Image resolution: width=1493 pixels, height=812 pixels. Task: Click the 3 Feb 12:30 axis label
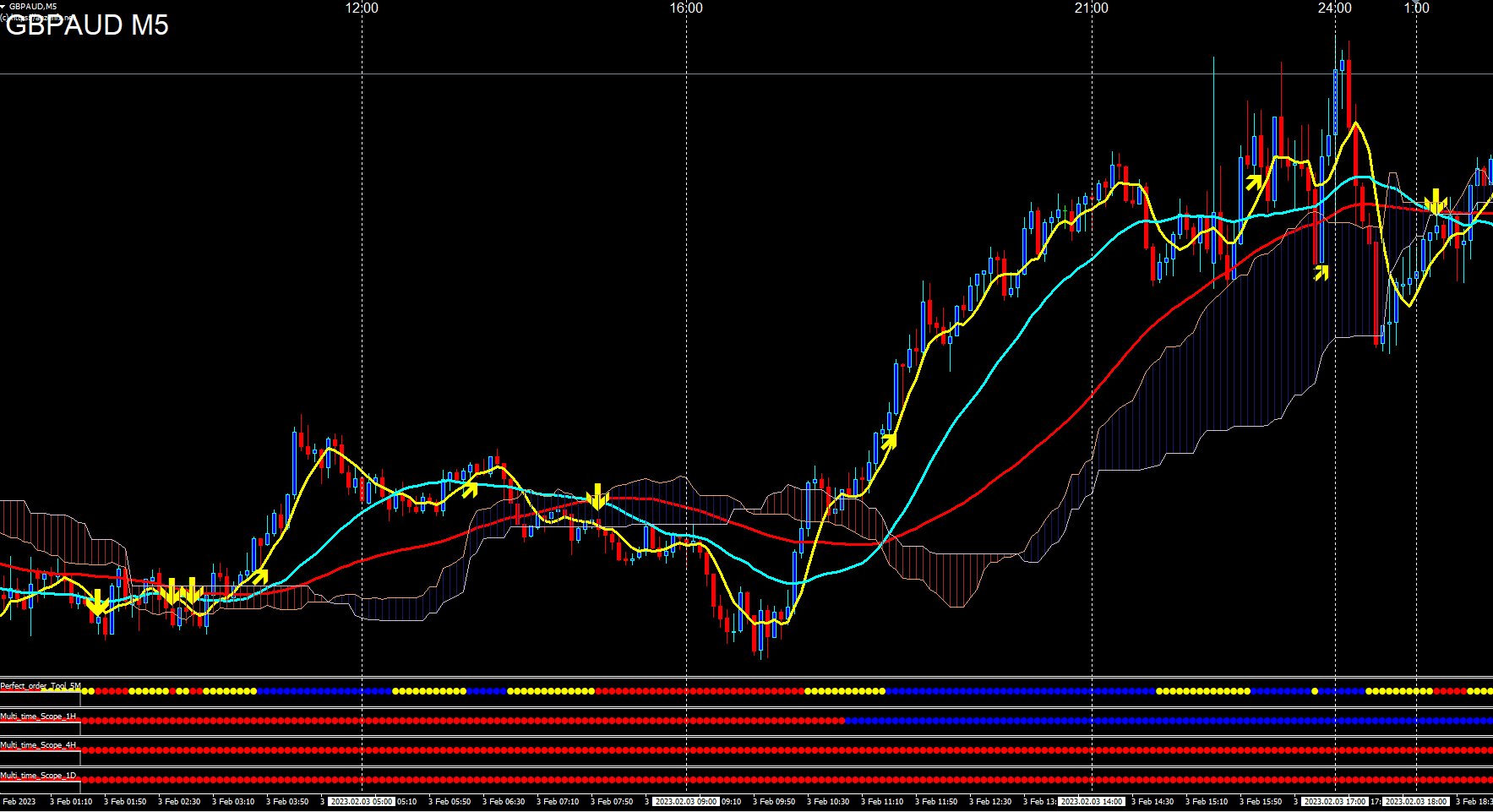coord(990,801)
